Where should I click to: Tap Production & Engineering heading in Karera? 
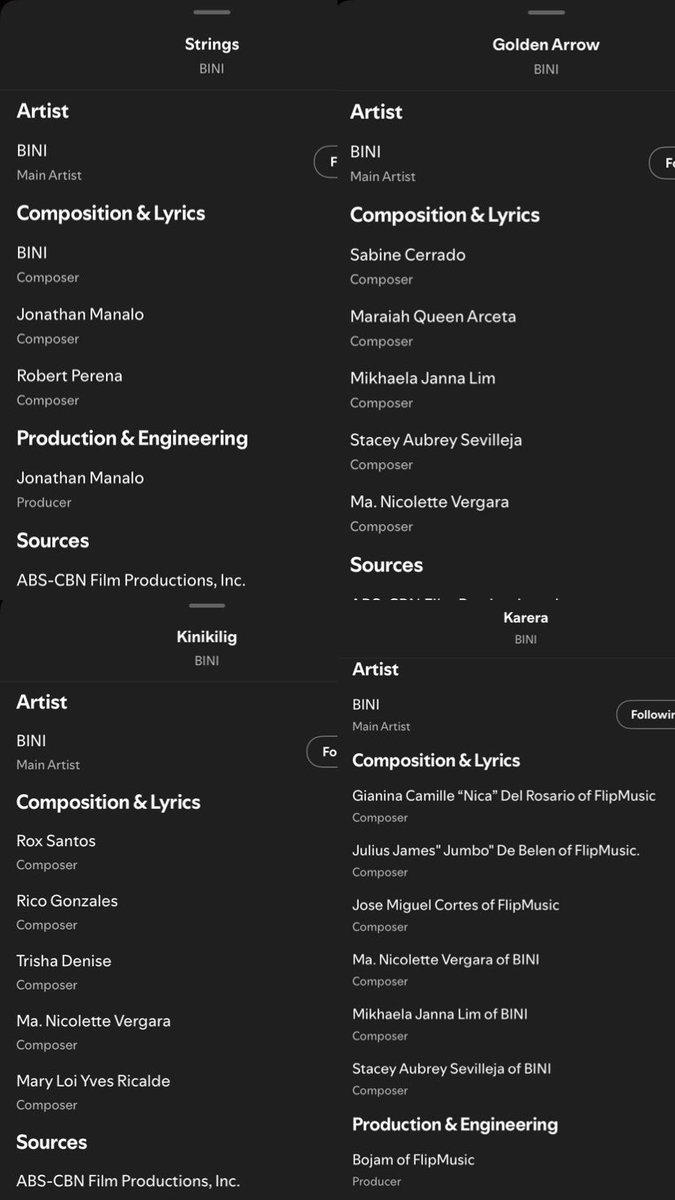[x=455, y=1124]
